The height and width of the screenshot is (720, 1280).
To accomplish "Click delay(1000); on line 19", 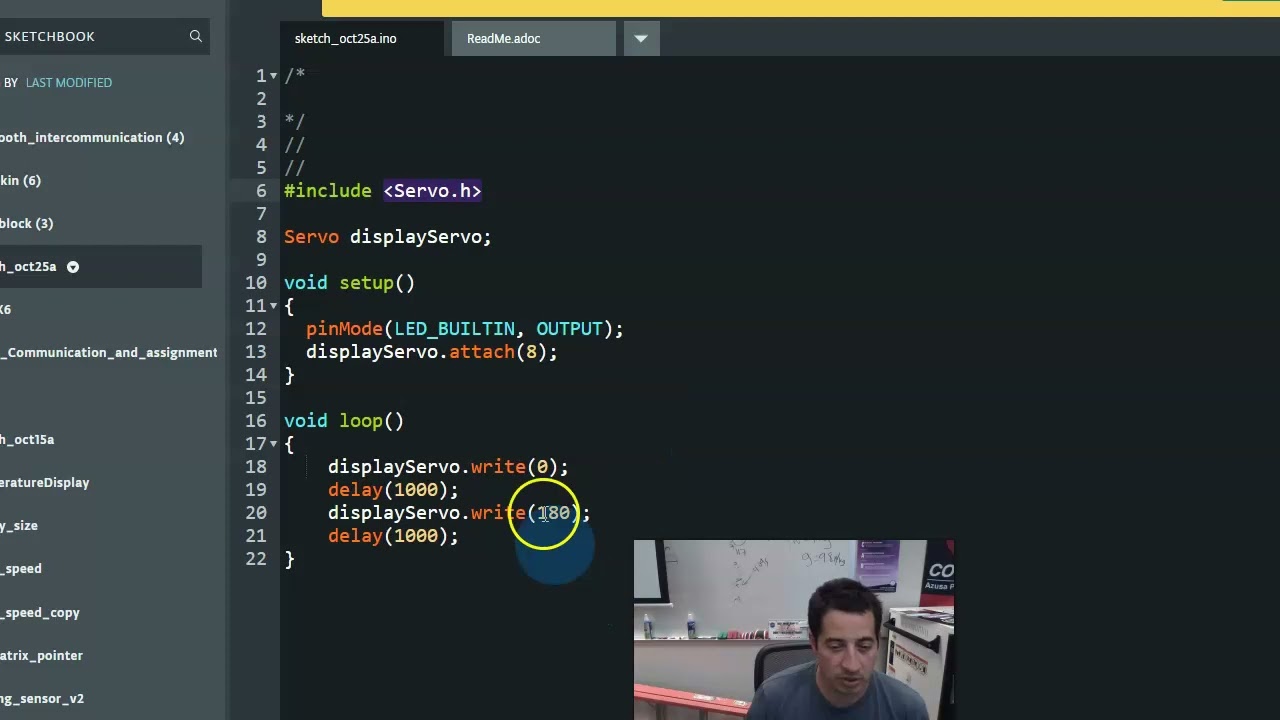I will (x=393, y=490).
